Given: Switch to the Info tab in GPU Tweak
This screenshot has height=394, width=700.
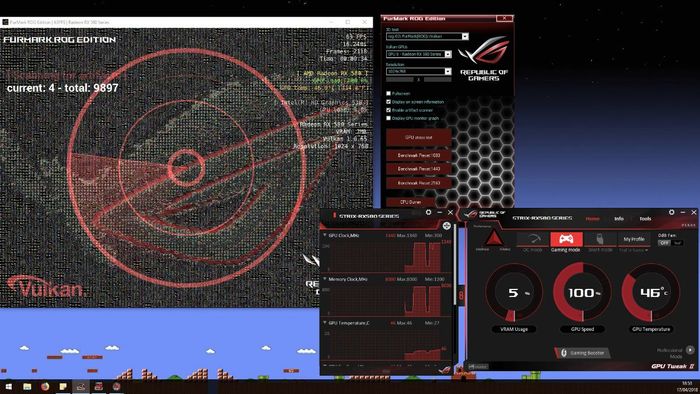Looking at the screenshot, I should pyautogui.click(x=619, y=219).
